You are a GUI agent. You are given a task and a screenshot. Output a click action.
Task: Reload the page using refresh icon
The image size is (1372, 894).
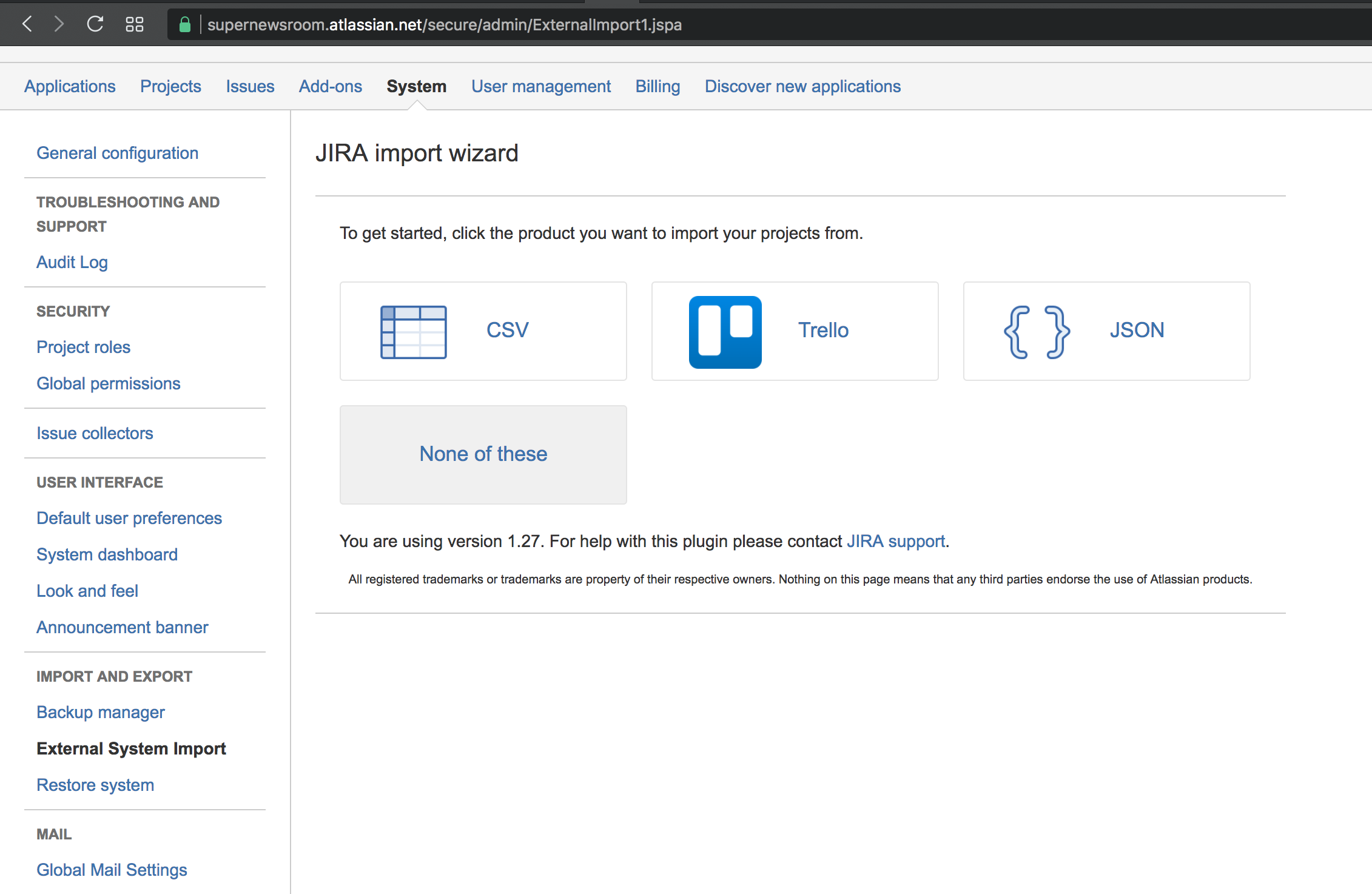tap(95, 24)
